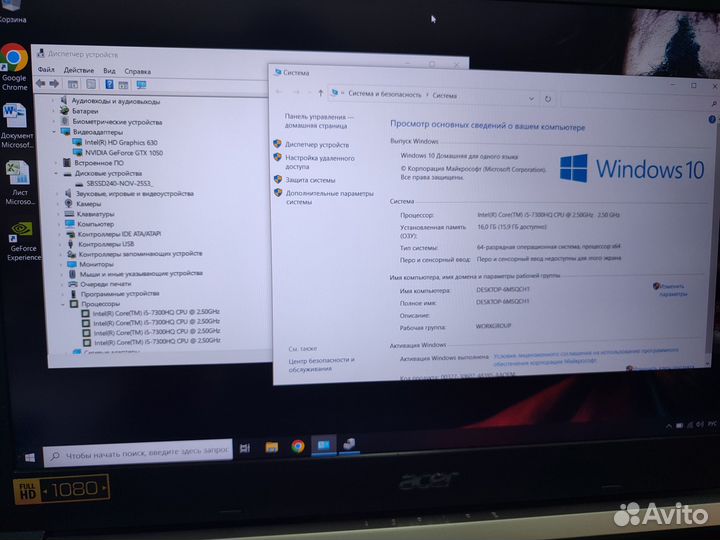Click the Task View taskbar icon
720x540 pixels.
click(x=245, y=447)
